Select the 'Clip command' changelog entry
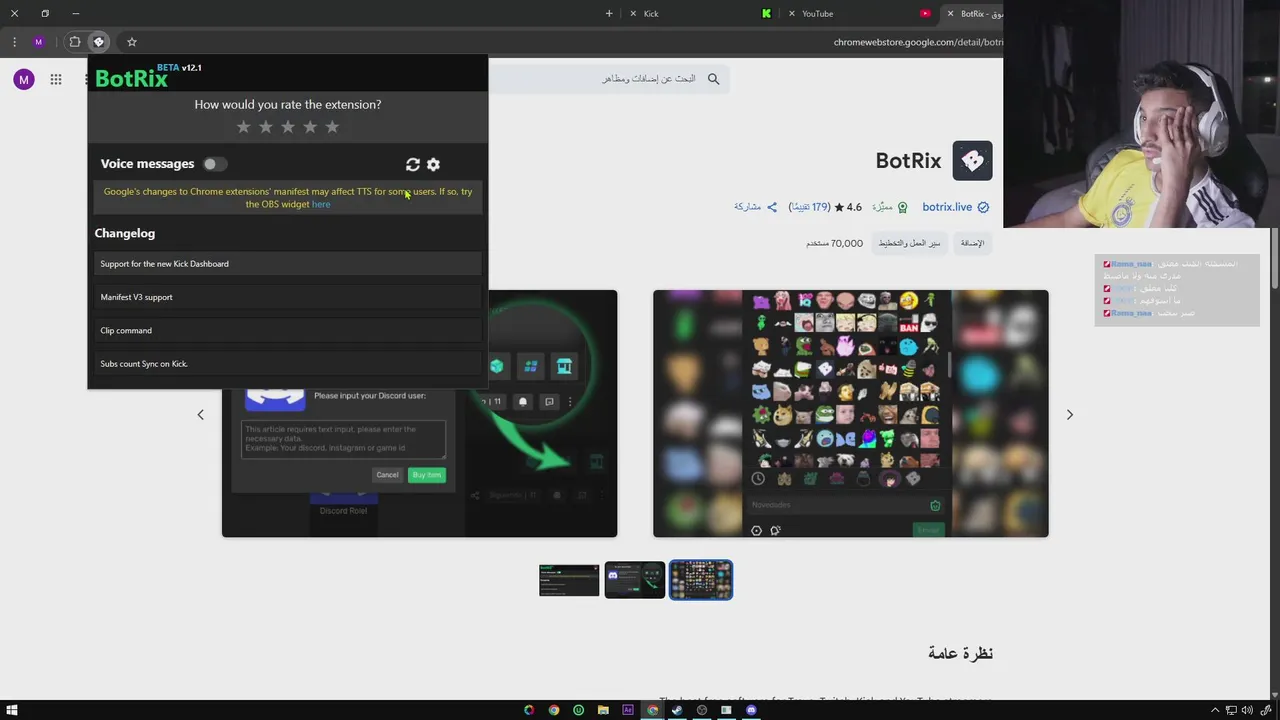Image resolution: width=1280 pixels, height=720 pixels. [288, 330]
